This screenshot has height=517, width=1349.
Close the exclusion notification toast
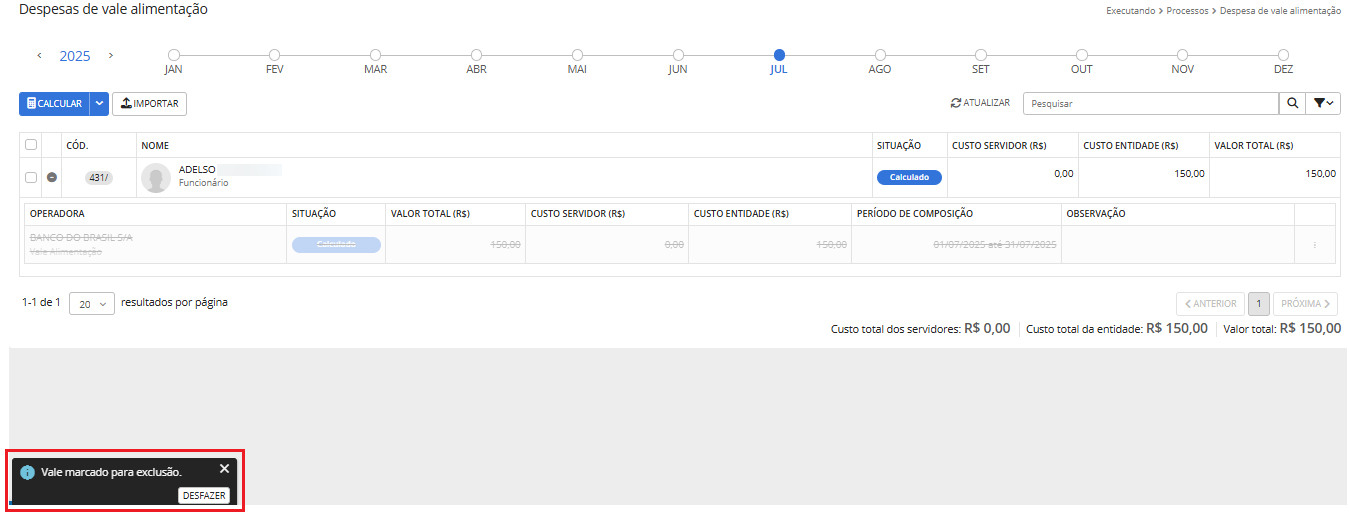[x=224, y=468]
